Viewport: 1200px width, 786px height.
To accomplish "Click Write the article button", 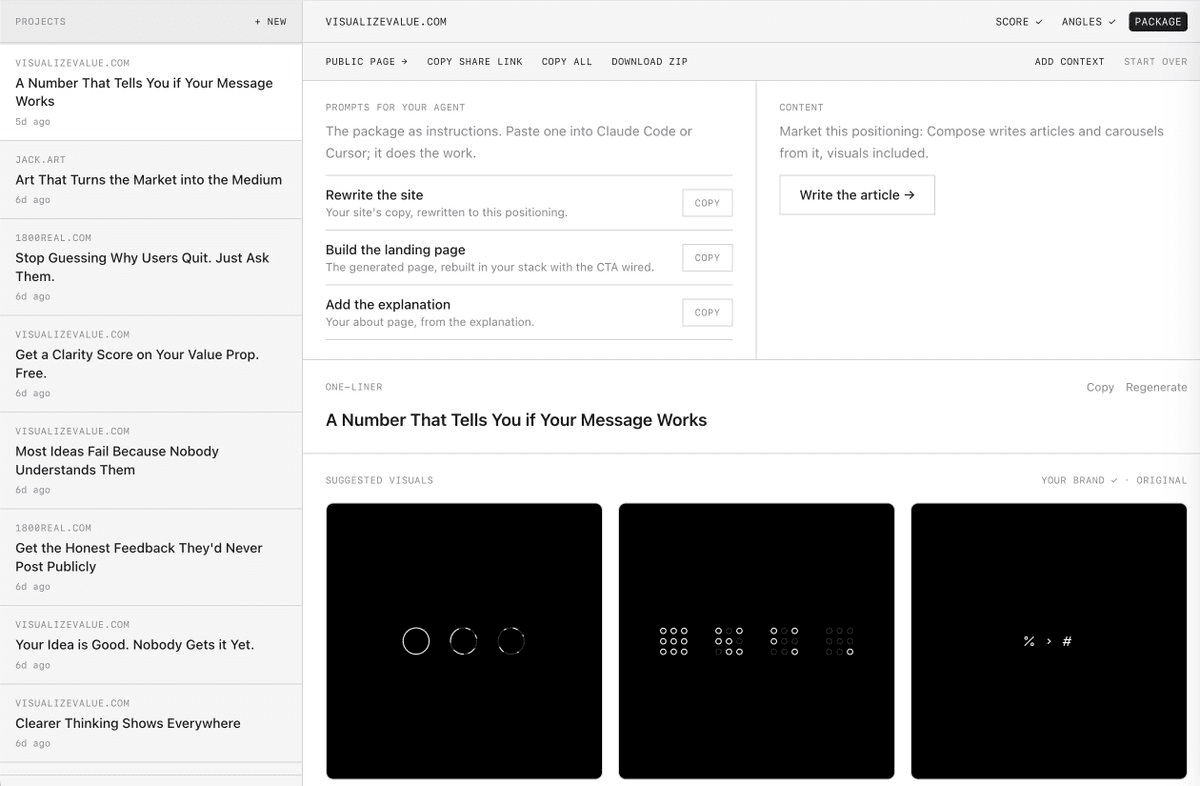I will click(x=857, y=195).
